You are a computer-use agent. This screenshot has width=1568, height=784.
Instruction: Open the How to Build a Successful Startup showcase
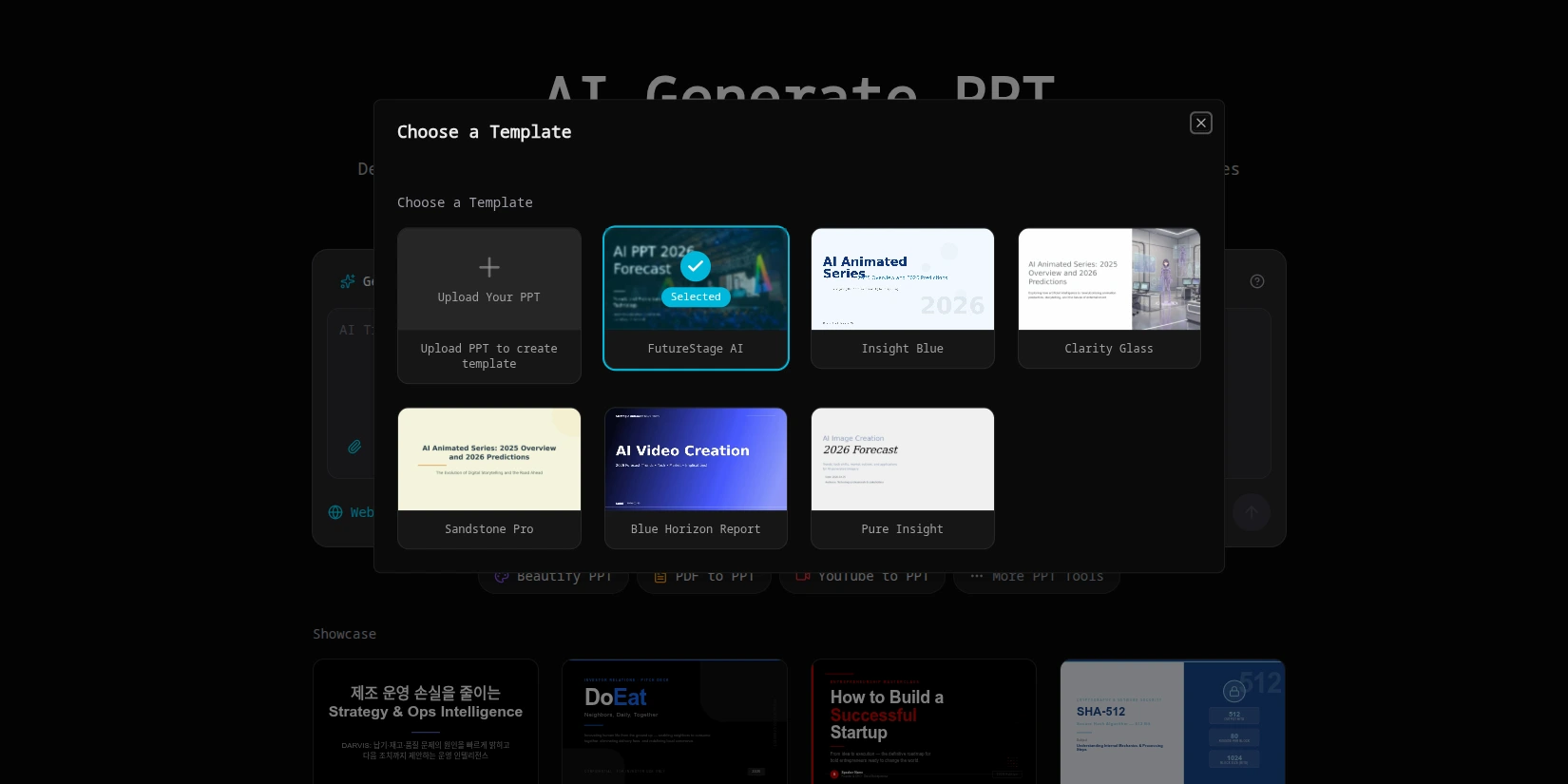pos(923,721)
